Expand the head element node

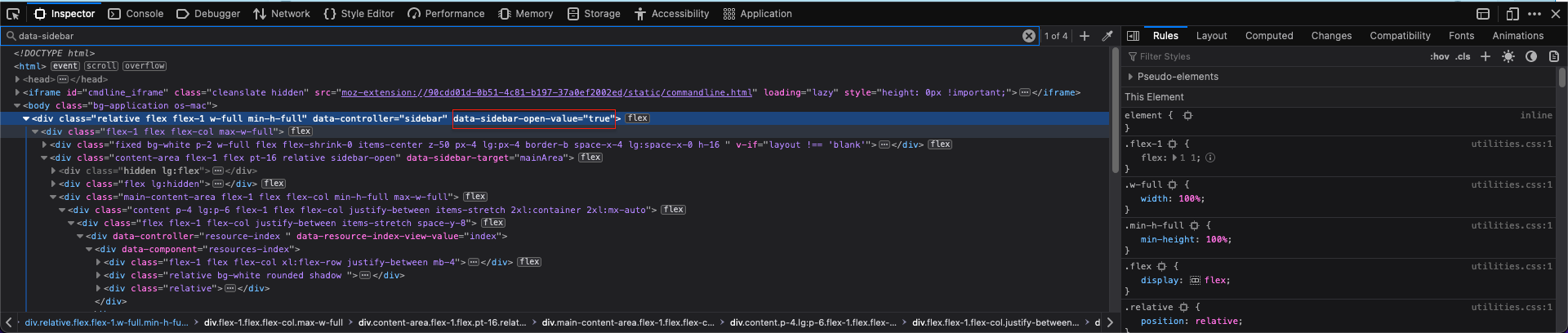pyautogui.click(x=17, y=79)
